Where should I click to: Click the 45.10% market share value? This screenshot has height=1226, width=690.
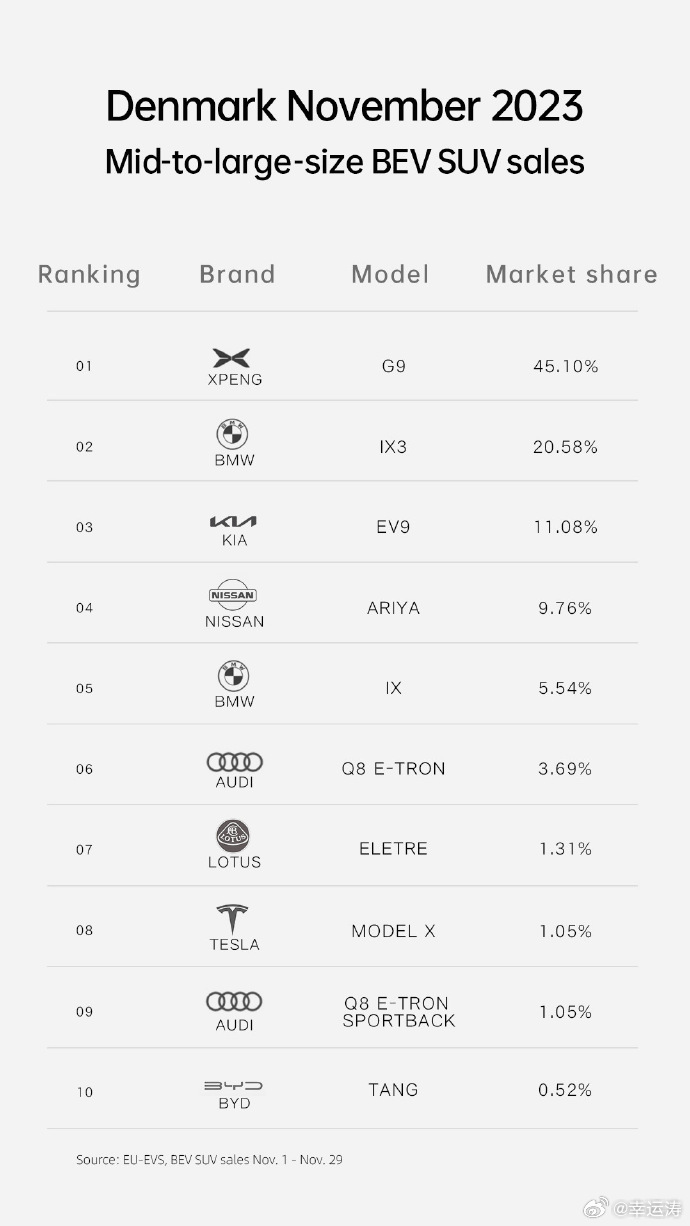pyautogui.click(x=566, y=366)
